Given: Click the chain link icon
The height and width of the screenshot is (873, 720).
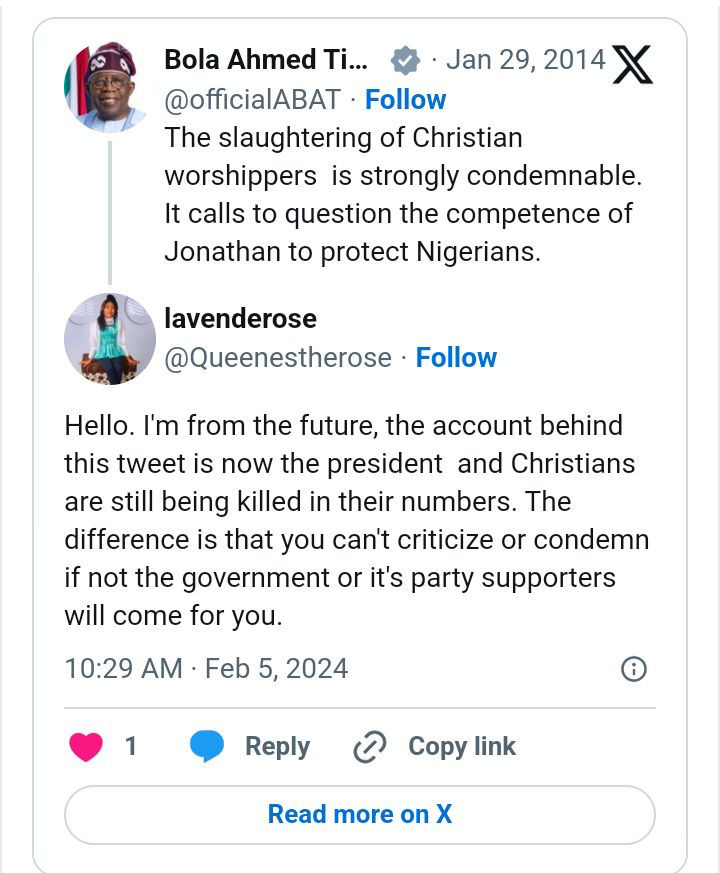Looking at the screenshot, I should point(370,747).
